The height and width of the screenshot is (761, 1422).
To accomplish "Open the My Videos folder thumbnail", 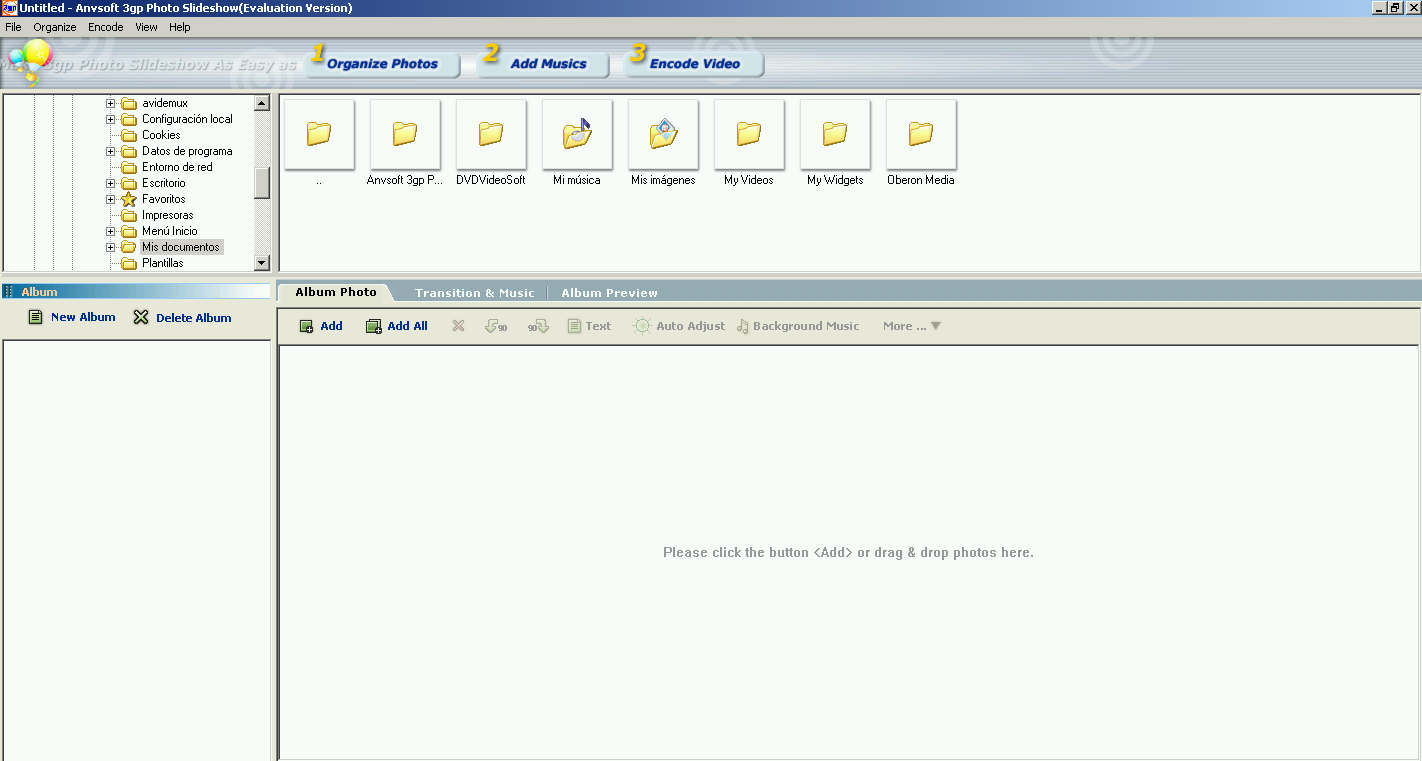I will click(x=749, y=134).
